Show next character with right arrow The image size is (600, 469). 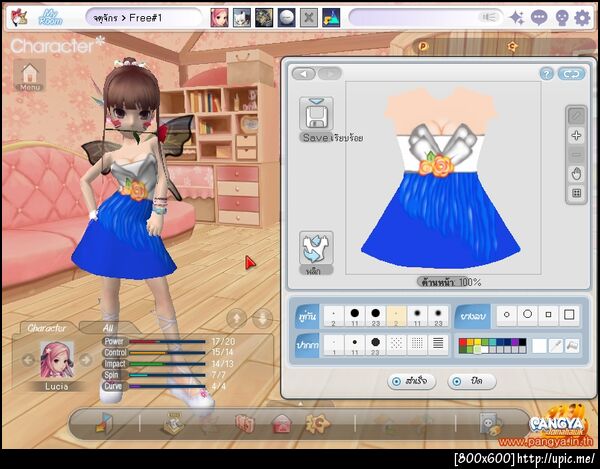[x=86, y=360]
